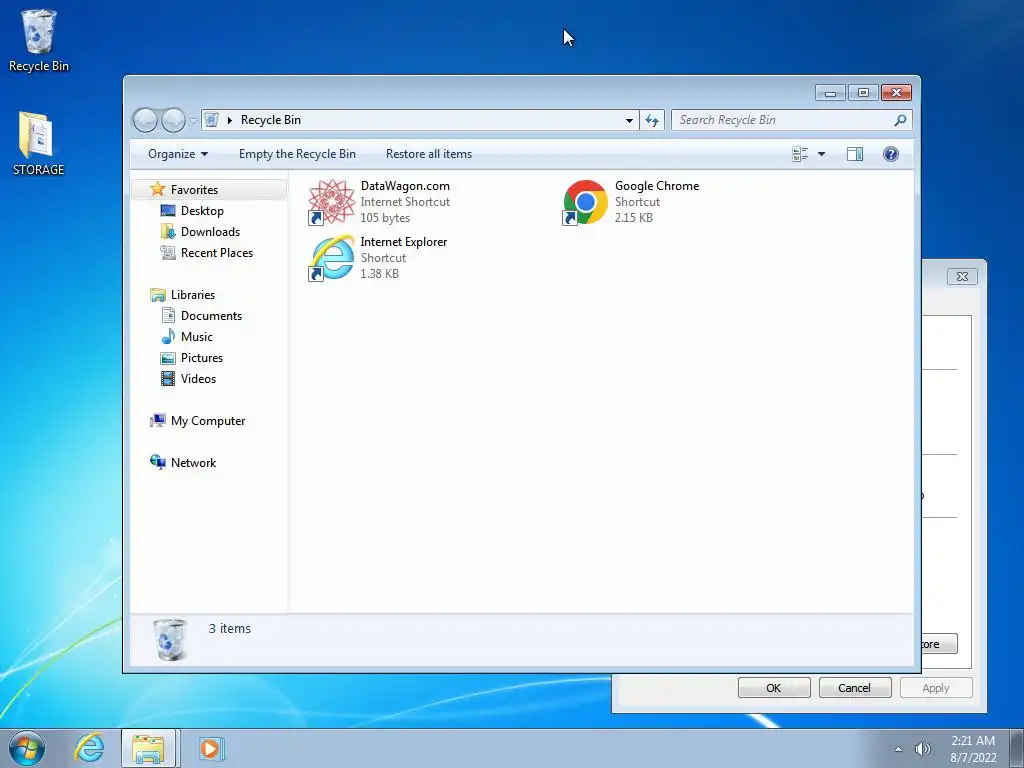Image resolution: width=1024 pixels, height=768 pixels.
Task: Open the recent pages dropdown arrow
Action: tap(193, 120)
